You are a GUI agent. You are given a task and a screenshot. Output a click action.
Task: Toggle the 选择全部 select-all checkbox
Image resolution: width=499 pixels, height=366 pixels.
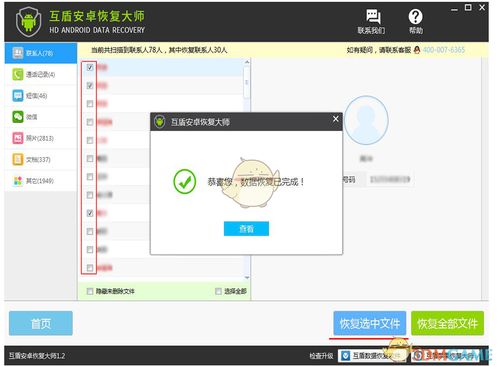click(x=218, y=291)
